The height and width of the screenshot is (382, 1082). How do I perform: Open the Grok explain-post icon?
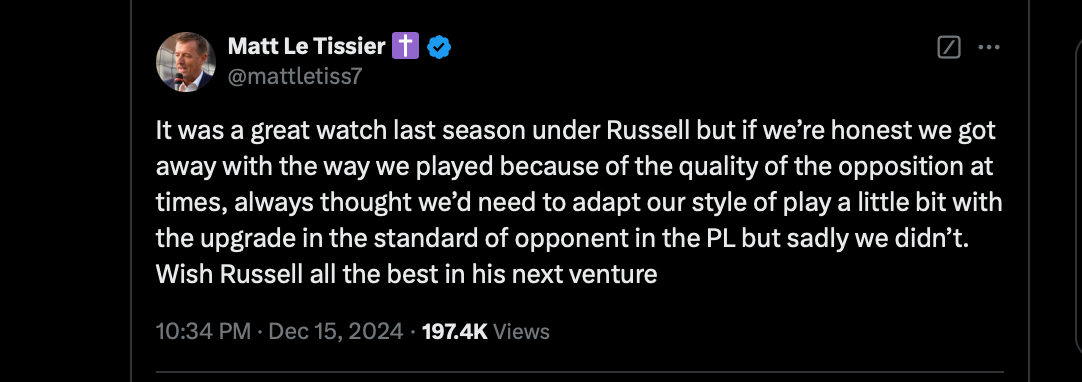tap(949, 47)
